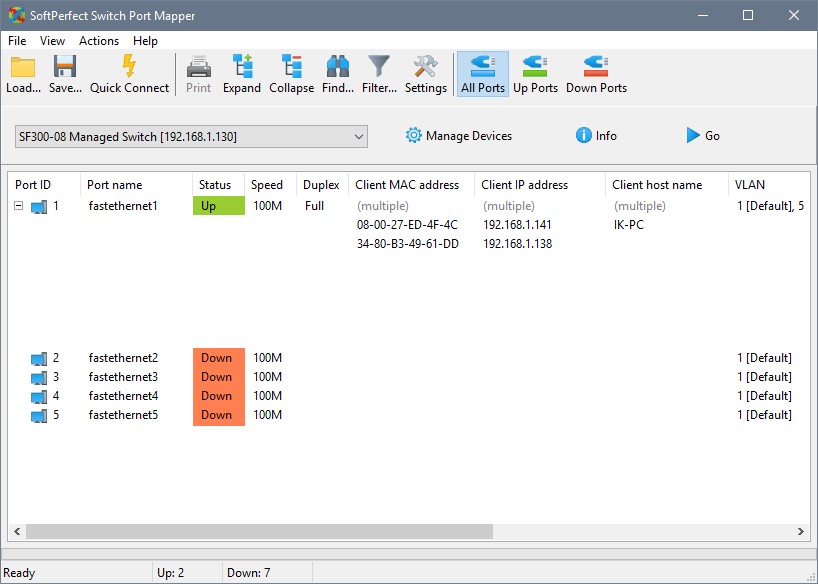Sort by Port ID column header

click(x=44, y=185)
